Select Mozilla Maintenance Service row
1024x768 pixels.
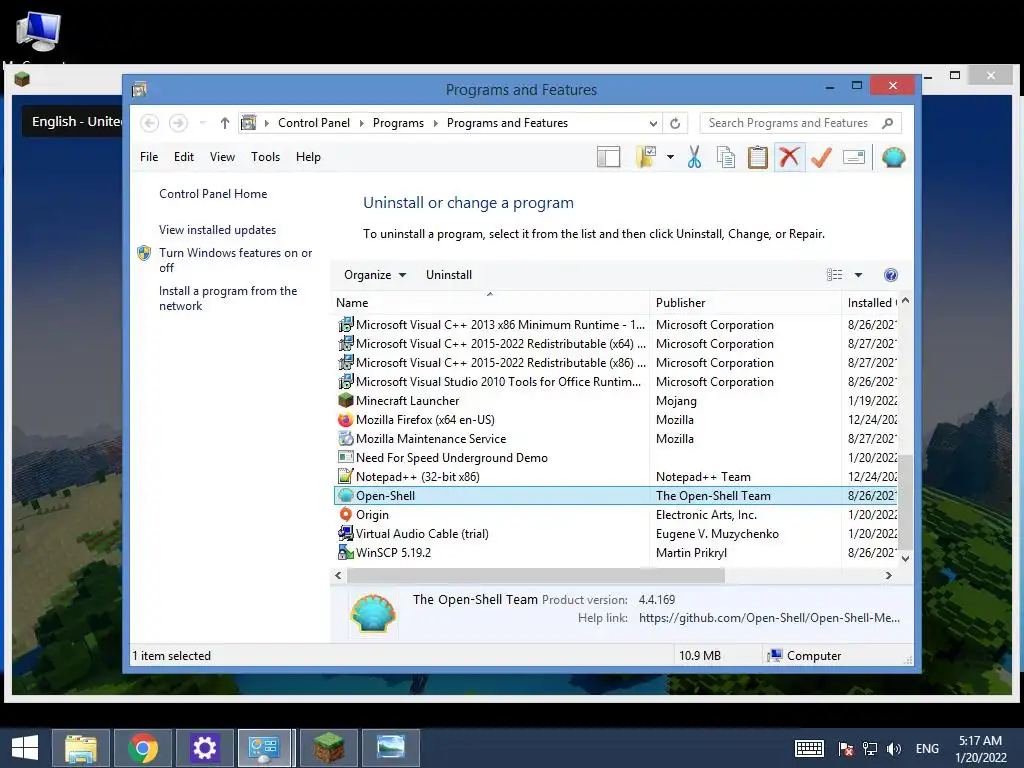point(616,439)
